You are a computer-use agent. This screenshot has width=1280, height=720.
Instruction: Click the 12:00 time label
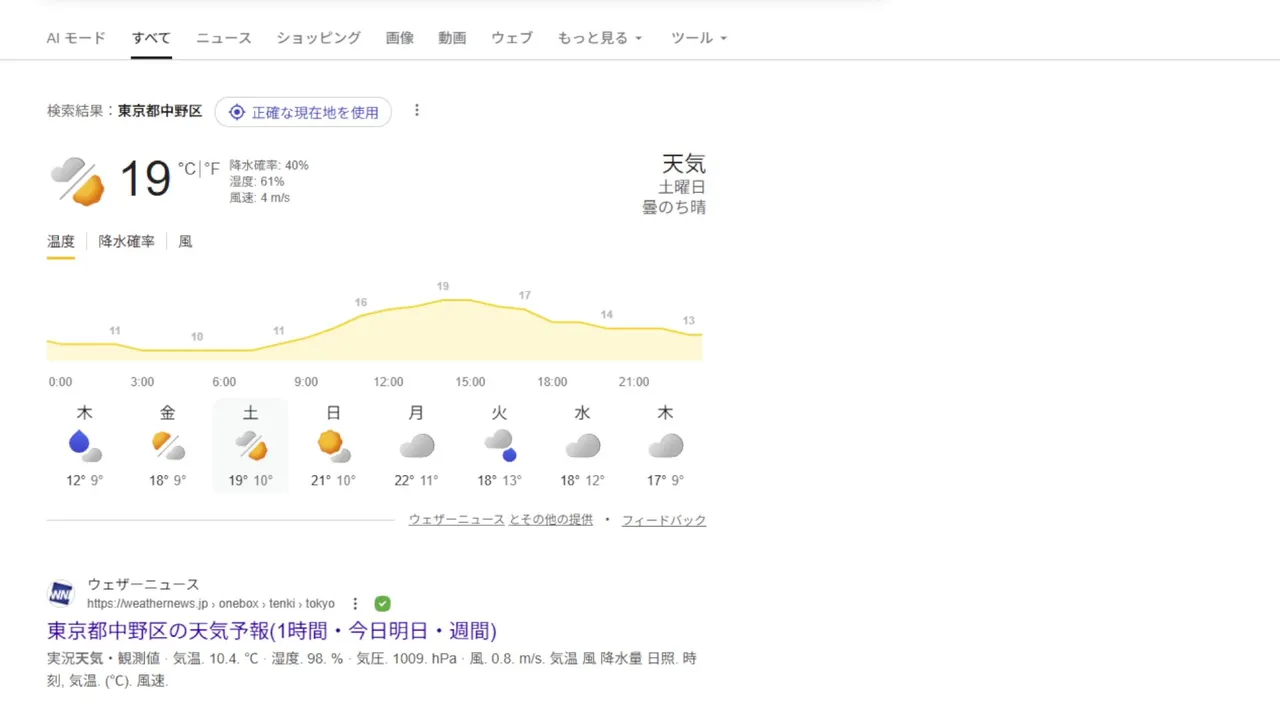[388, 382]
